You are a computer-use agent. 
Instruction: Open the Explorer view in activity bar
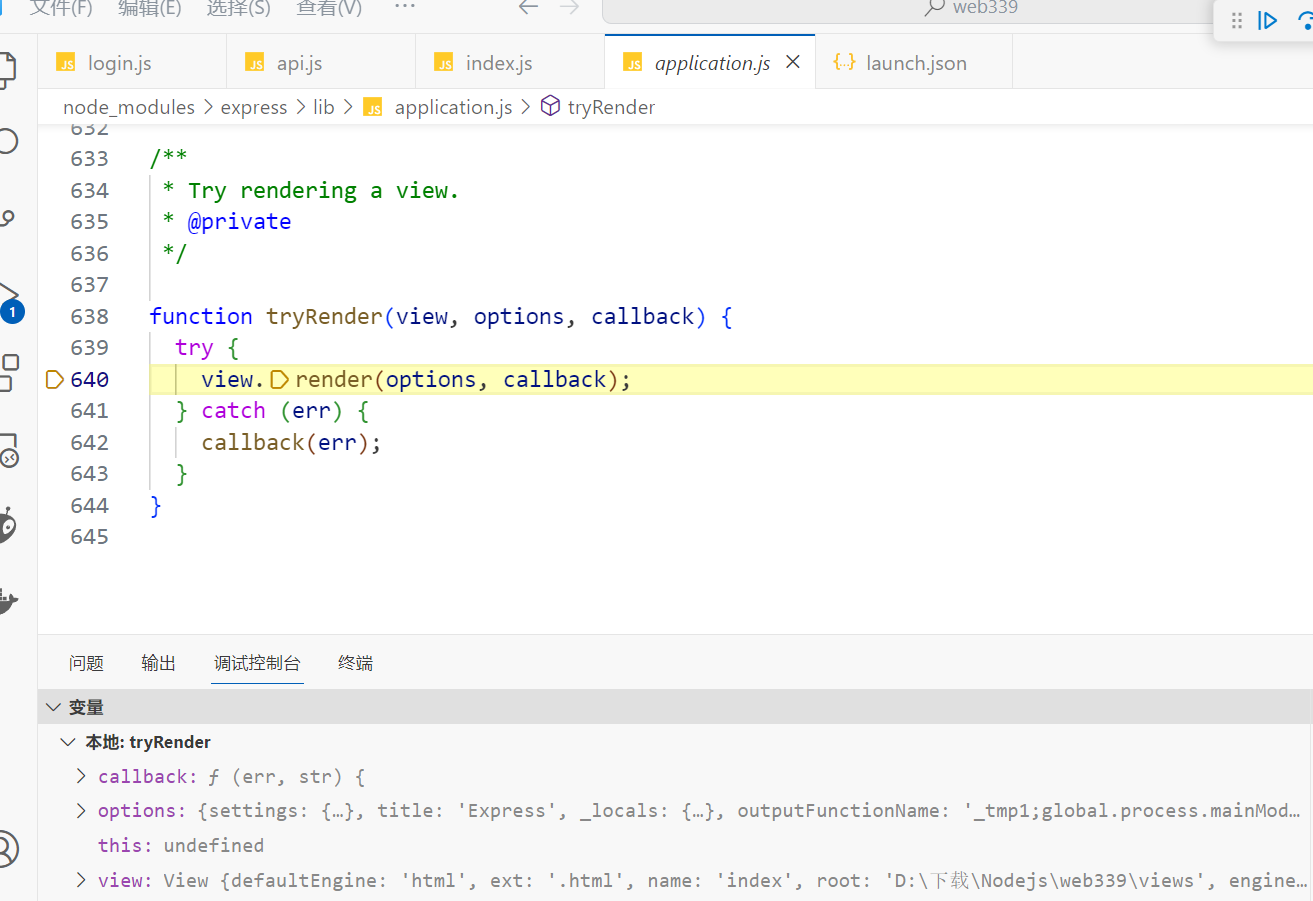click(8, 68)
